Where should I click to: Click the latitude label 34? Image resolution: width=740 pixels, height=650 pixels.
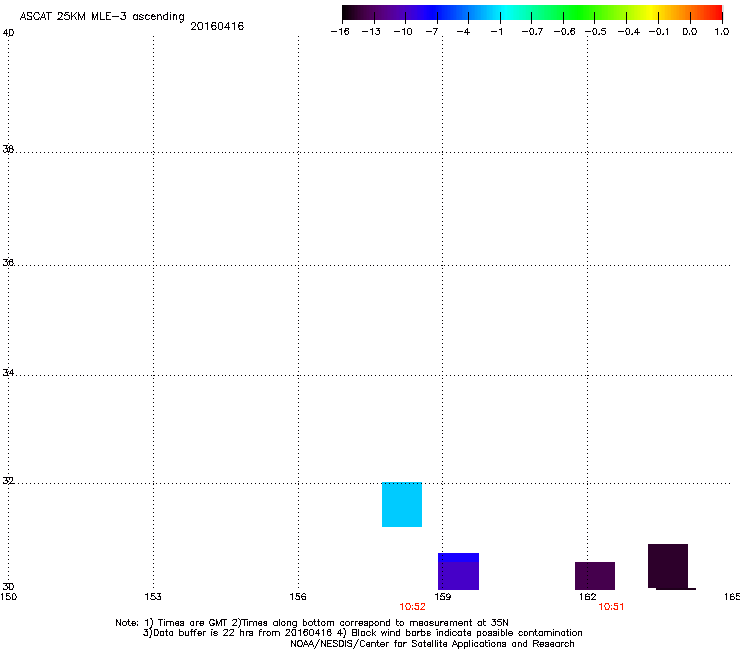(8, 373)
